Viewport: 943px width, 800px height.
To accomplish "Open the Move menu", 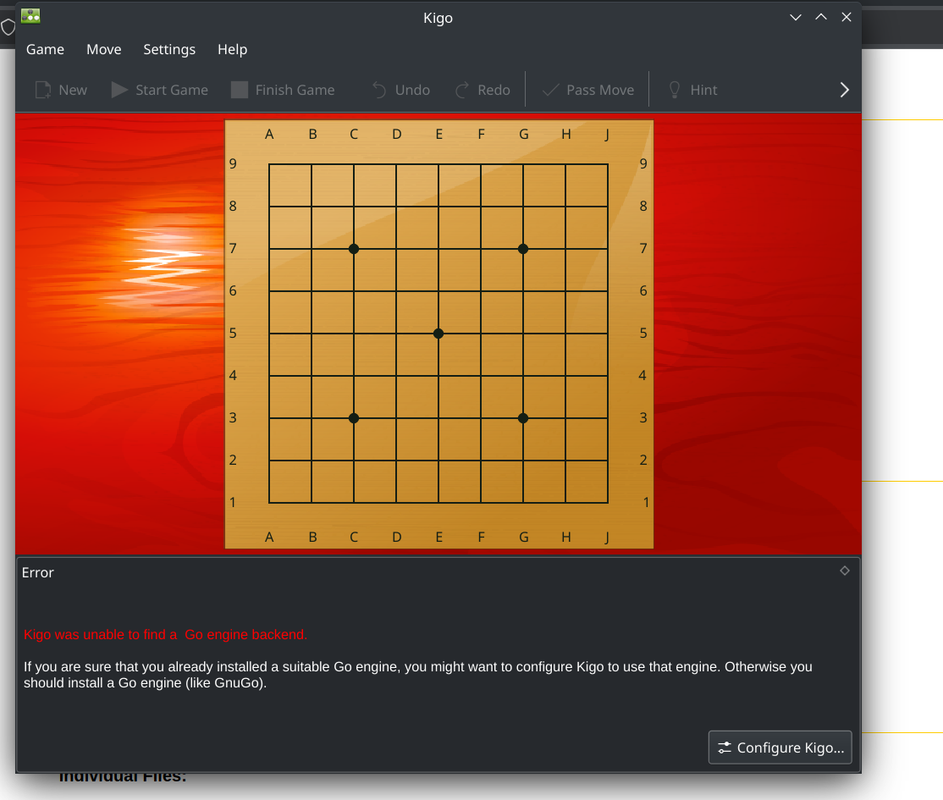I will pyautogui.click(x=103, y=49).
